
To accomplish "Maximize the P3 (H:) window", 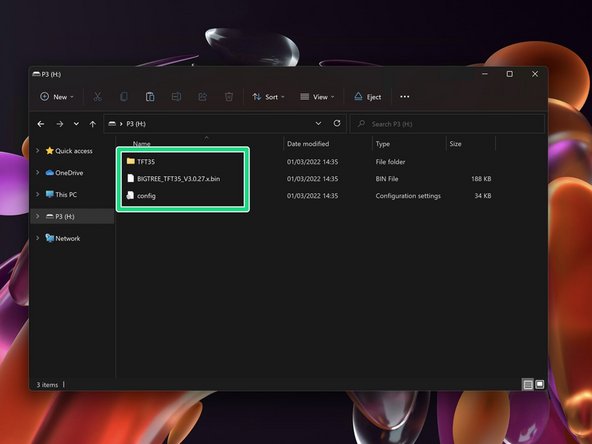I will [x=510, y=74].
